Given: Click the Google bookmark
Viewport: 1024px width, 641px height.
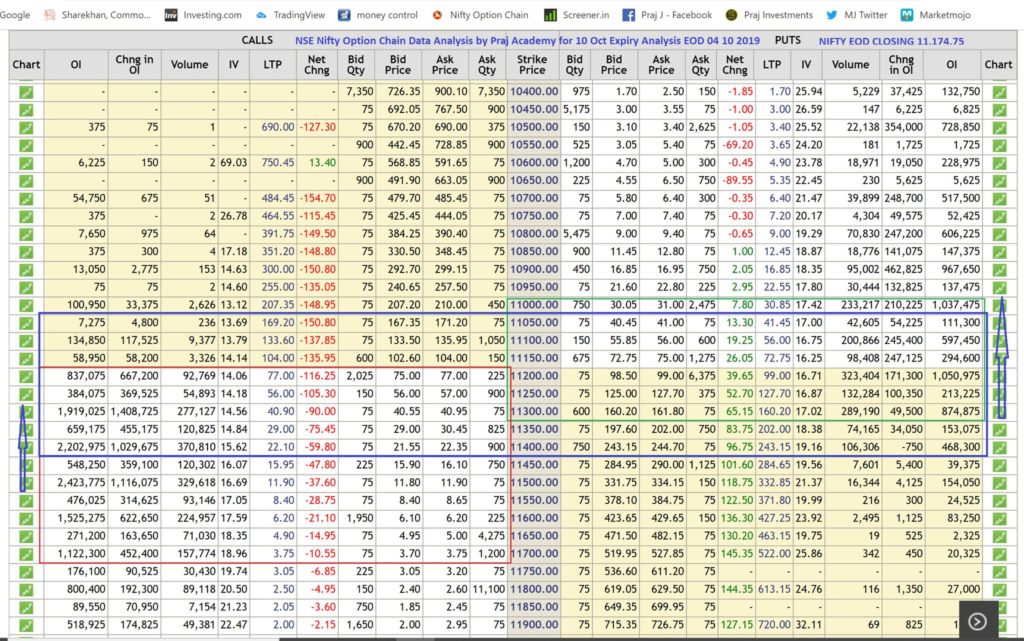Looking at the screenshot, I should (14, 14).
